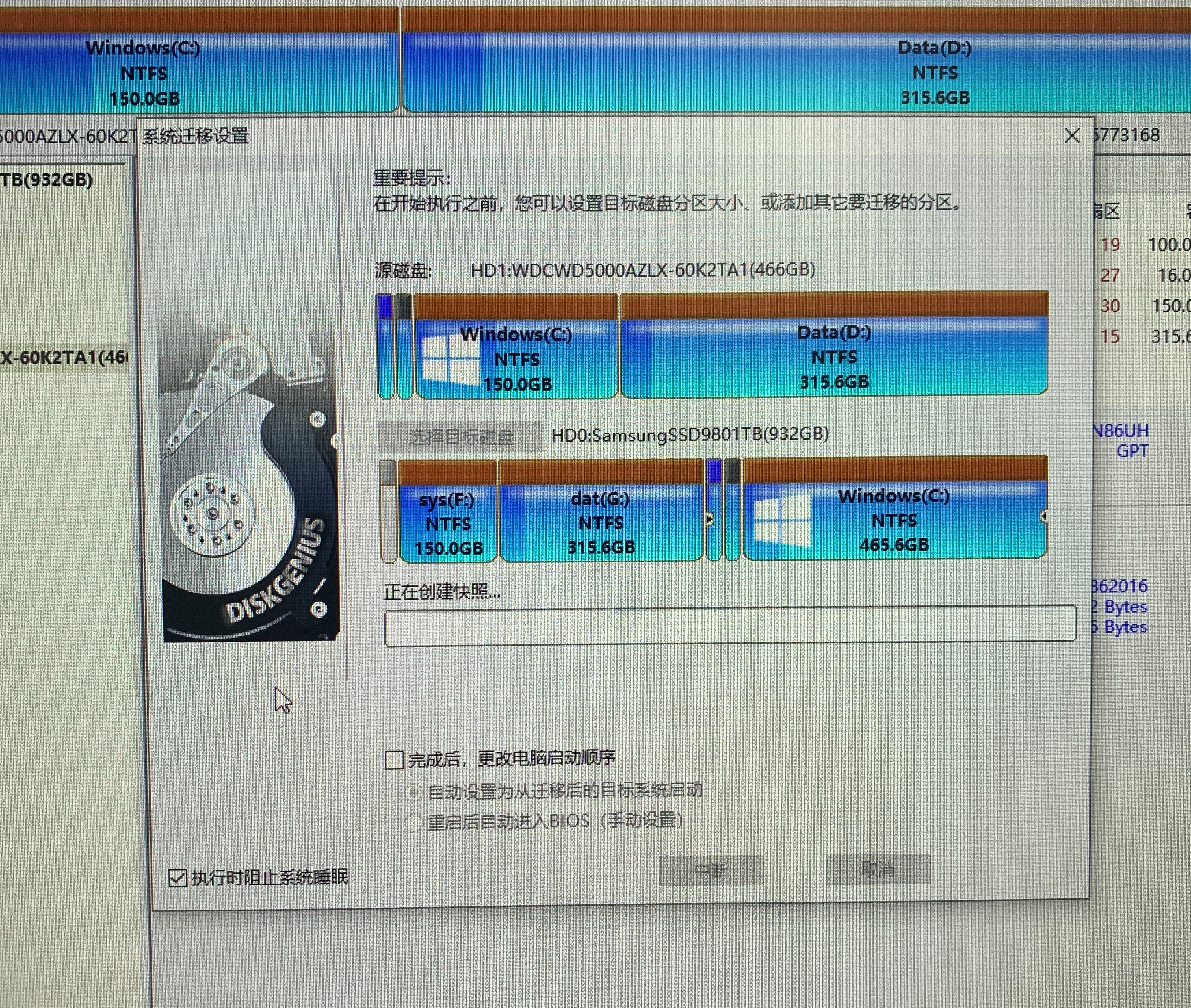1191x1008 pixels.
Task: Click resize arrow handle left of target Windows(C:)
Action: click(x=710, y=520)
